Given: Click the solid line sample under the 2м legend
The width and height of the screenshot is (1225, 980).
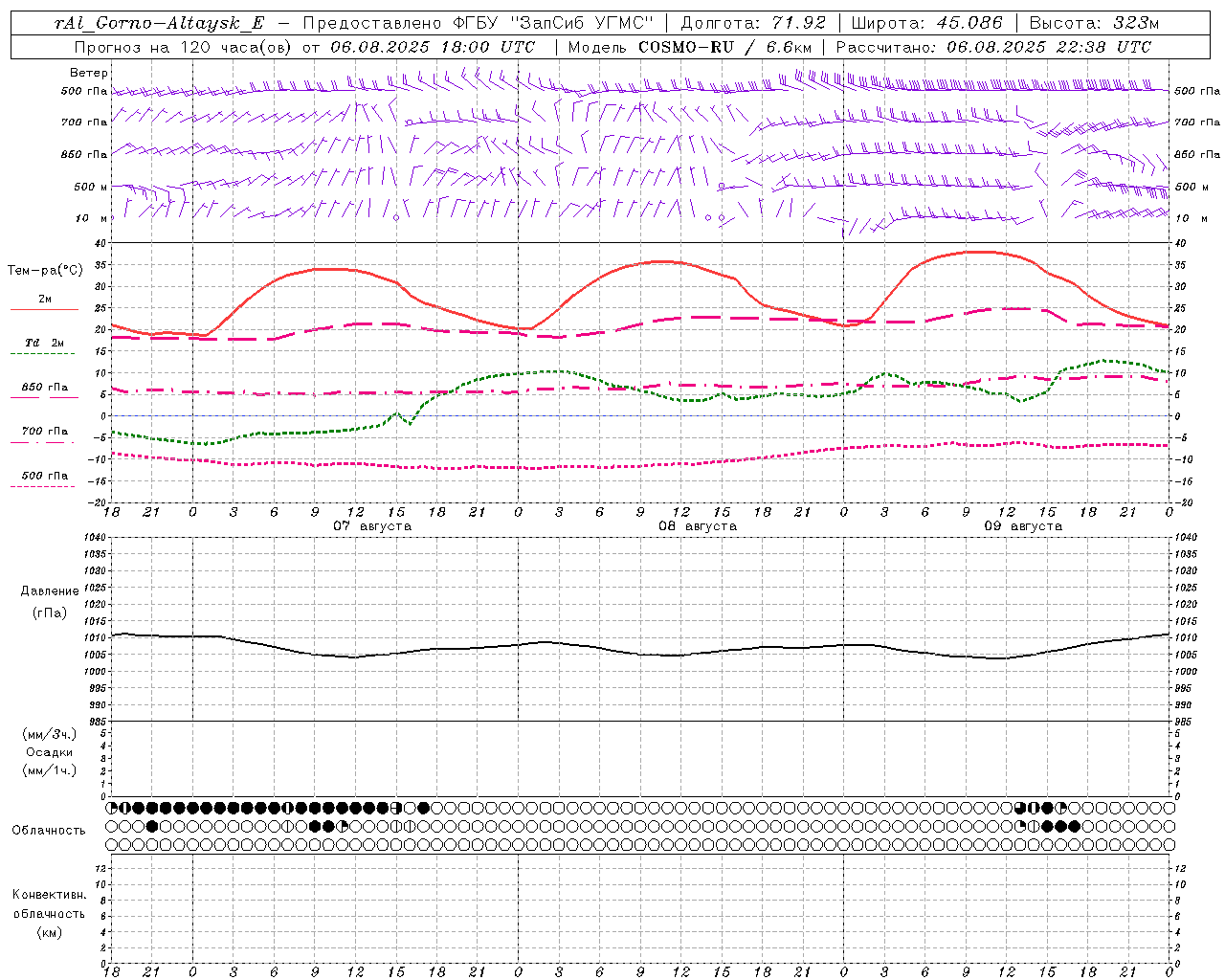Looking at the screenshot, I should pyautogui.click(x=44, y=310).
